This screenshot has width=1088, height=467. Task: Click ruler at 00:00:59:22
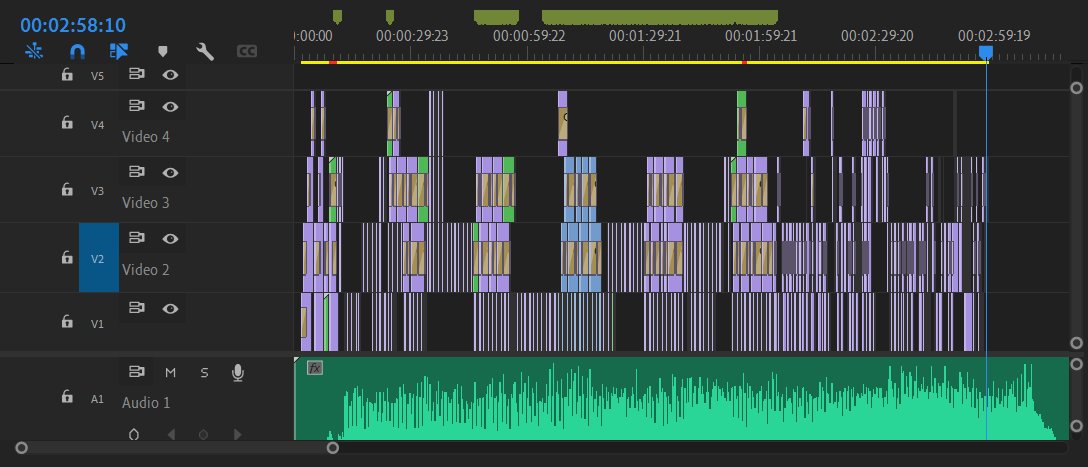click(529, 36)
